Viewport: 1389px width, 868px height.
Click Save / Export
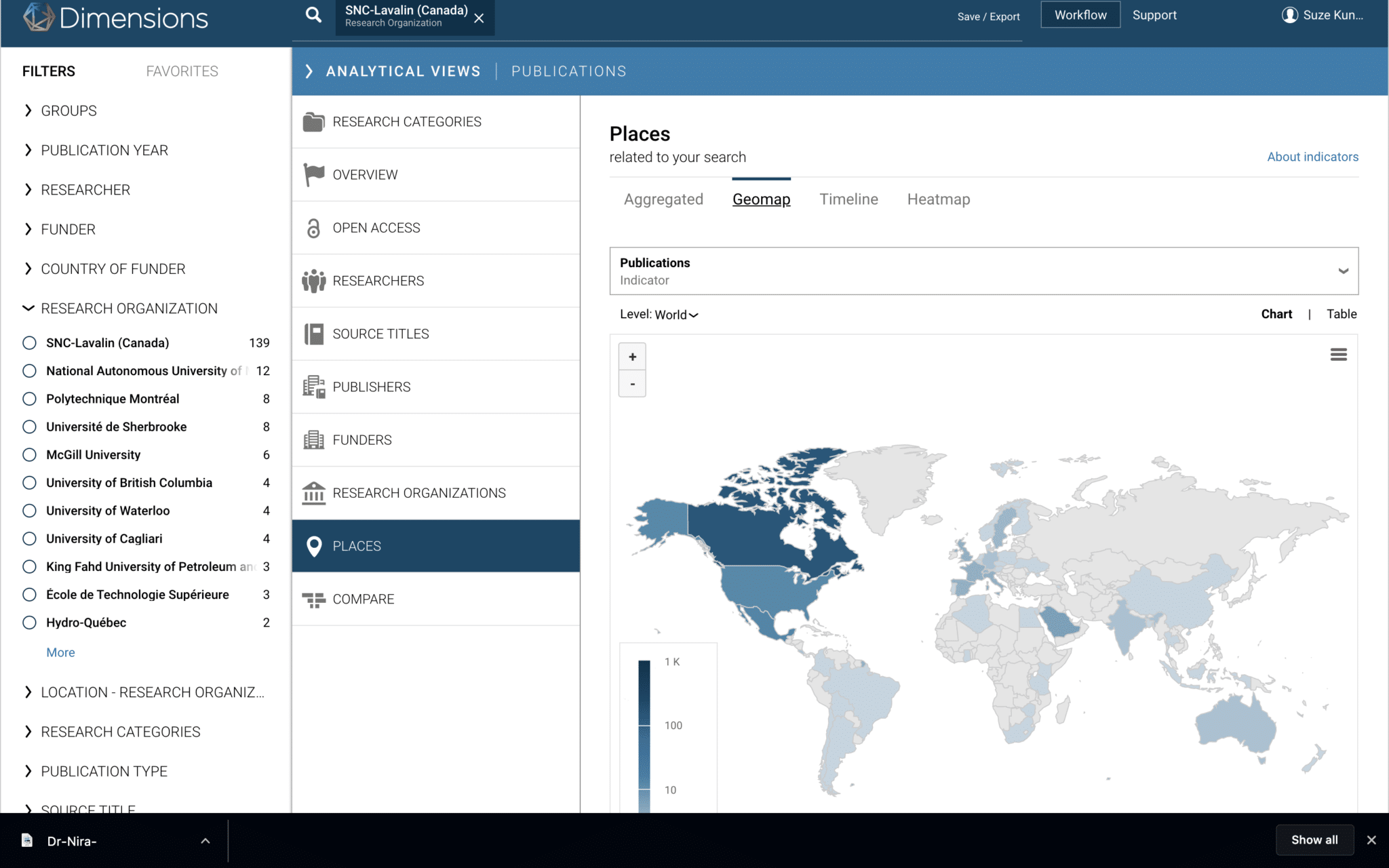click(x=988, y=16)
